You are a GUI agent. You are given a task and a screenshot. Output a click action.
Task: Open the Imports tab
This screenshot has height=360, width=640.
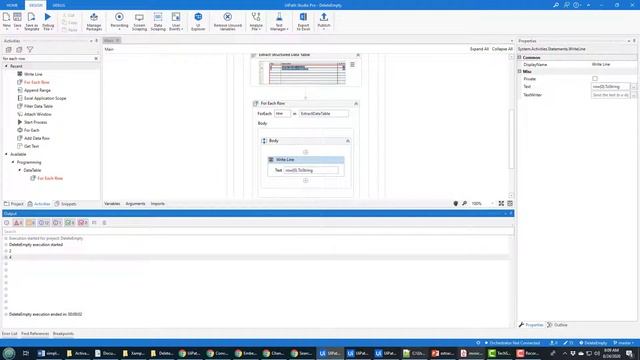158,204
